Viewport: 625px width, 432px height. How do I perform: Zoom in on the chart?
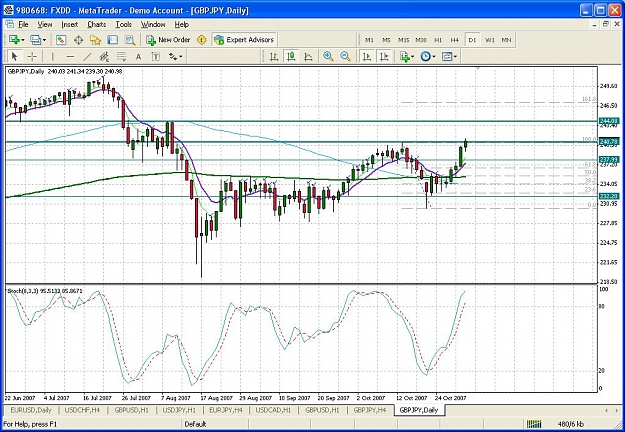(328, 57)
